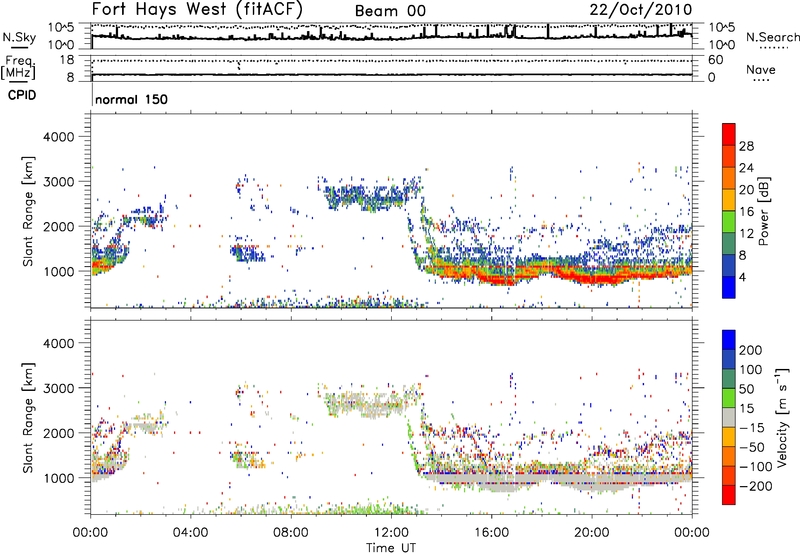Click the 'Beam 00' label
The image size is (800, 554).
coord(390,11)
